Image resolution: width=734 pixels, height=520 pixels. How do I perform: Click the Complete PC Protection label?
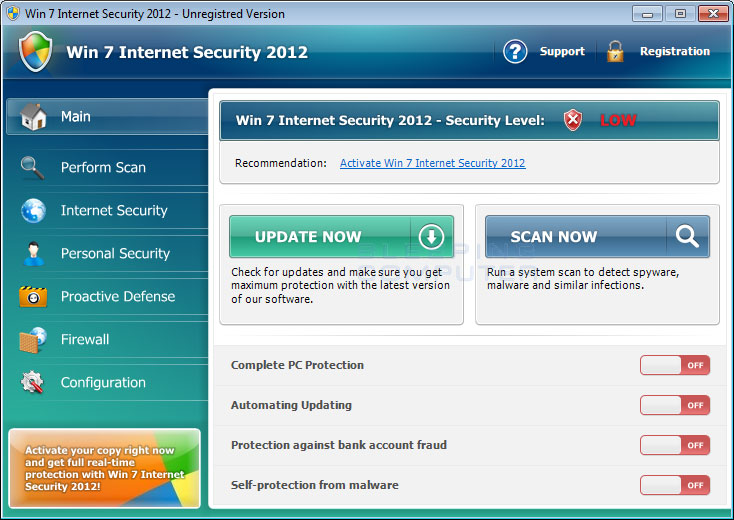point(297,365)
